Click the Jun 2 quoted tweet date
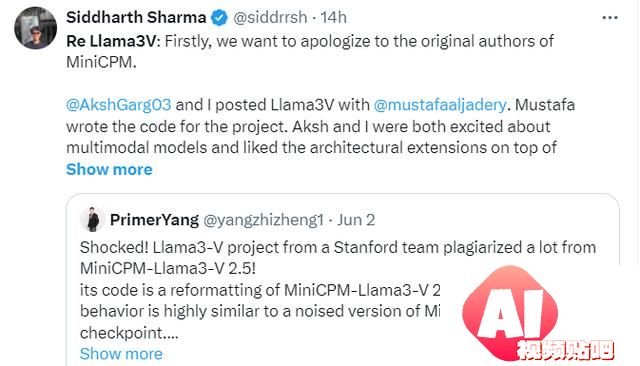Viewport: 640px width, 366px height. point(356,220)
